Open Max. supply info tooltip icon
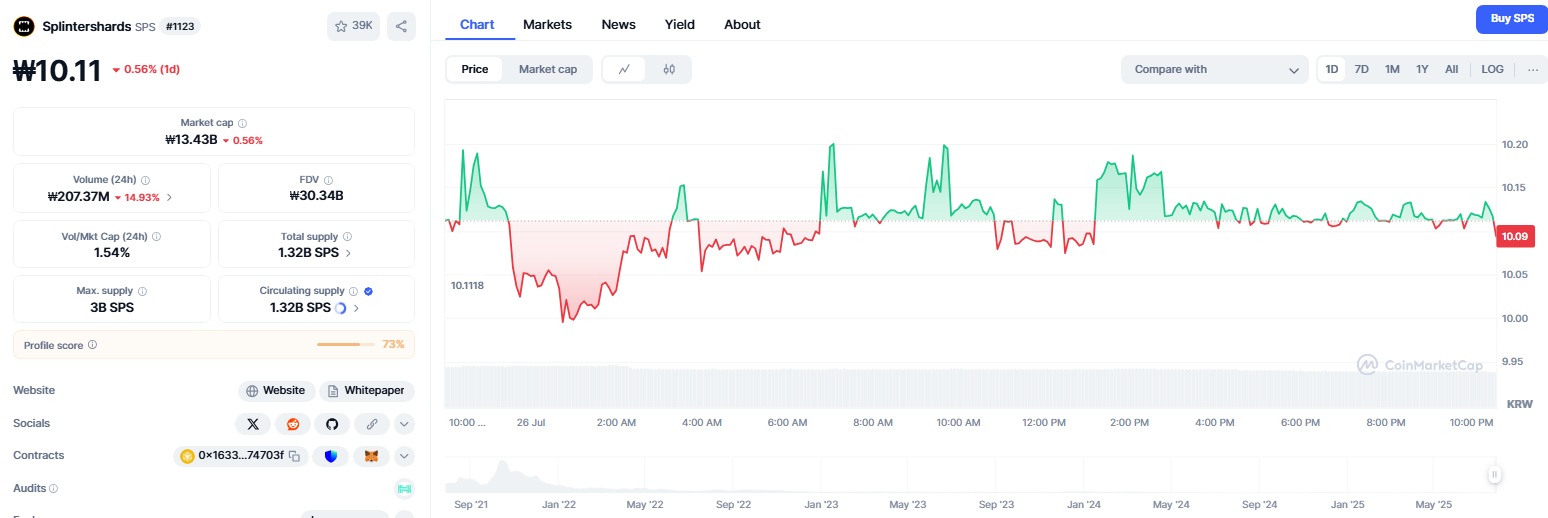The height and width of the screenshot is (518, 1548). pos(142,291)
